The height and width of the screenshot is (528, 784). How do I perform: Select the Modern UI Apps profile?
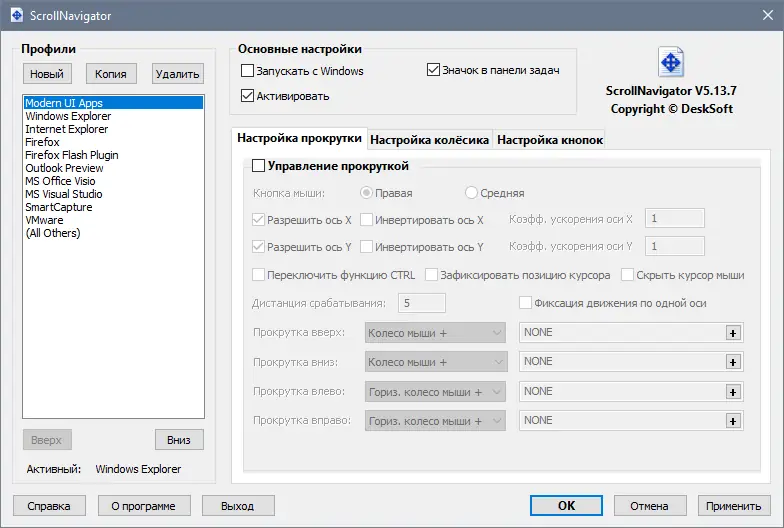[114, 102]
